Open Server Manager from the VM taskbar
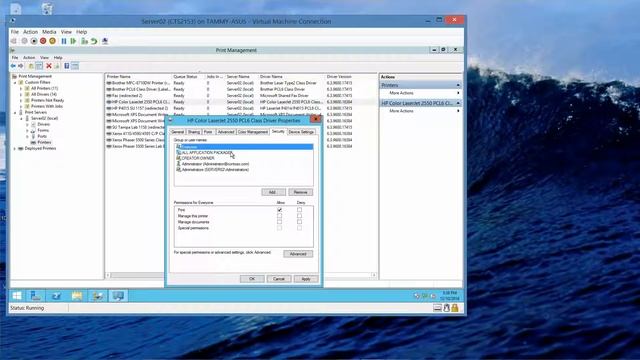640x360 pixels. click(x=36, y=296)
